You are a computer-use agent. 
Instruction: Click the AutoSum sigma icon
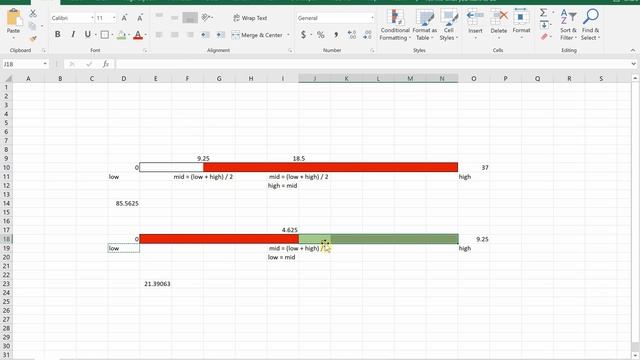pos(543,13)
